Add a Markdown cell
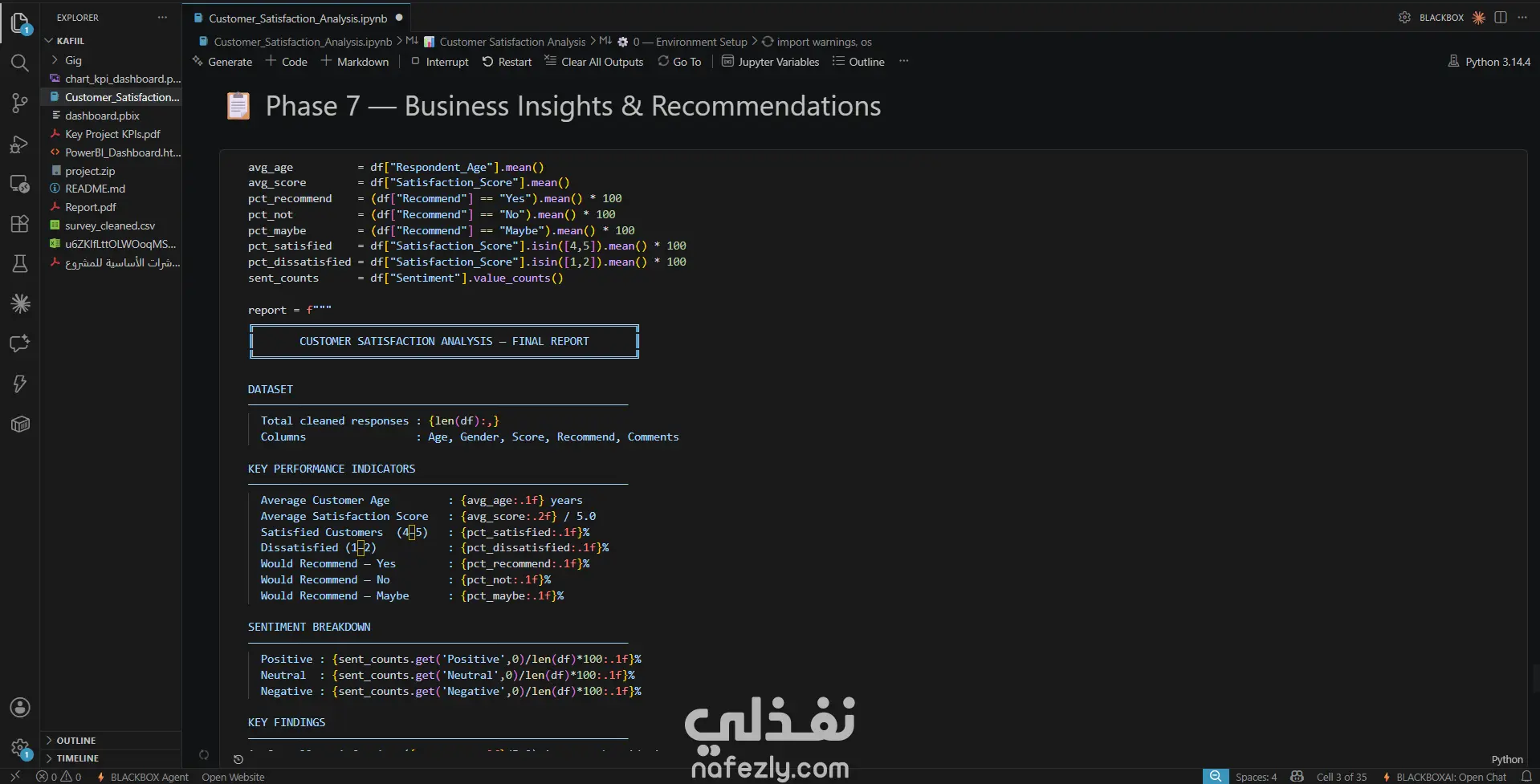 (x=354, y=62)
